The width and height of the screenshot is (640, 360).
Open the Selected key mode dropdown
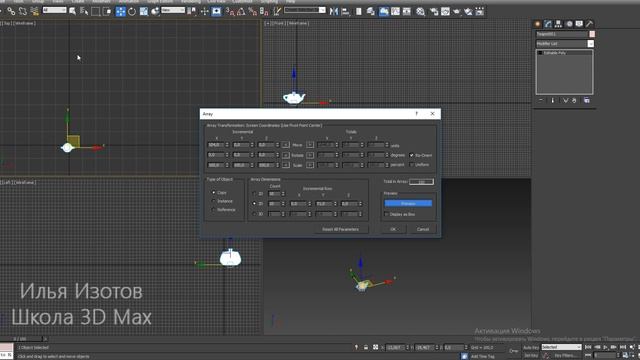tap(561, 347)
